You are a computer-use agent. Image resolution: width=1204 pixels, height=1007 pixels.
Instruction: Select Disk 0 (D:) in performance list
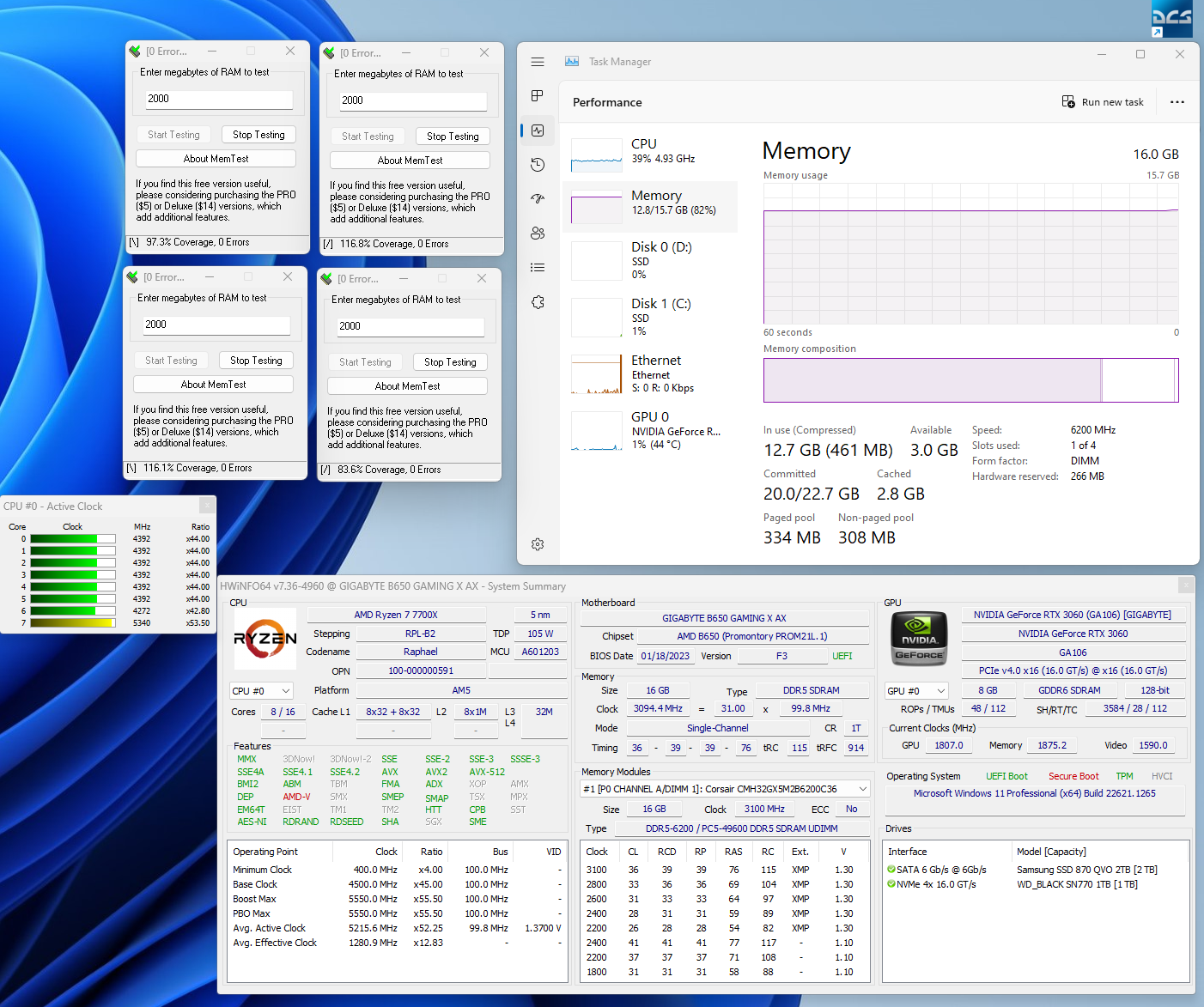pos(650,260)
